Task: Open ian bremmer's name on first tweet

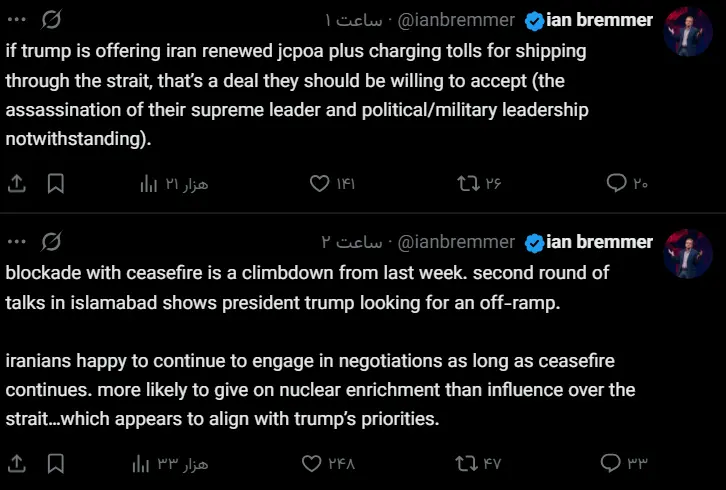Action: [600, 20]
